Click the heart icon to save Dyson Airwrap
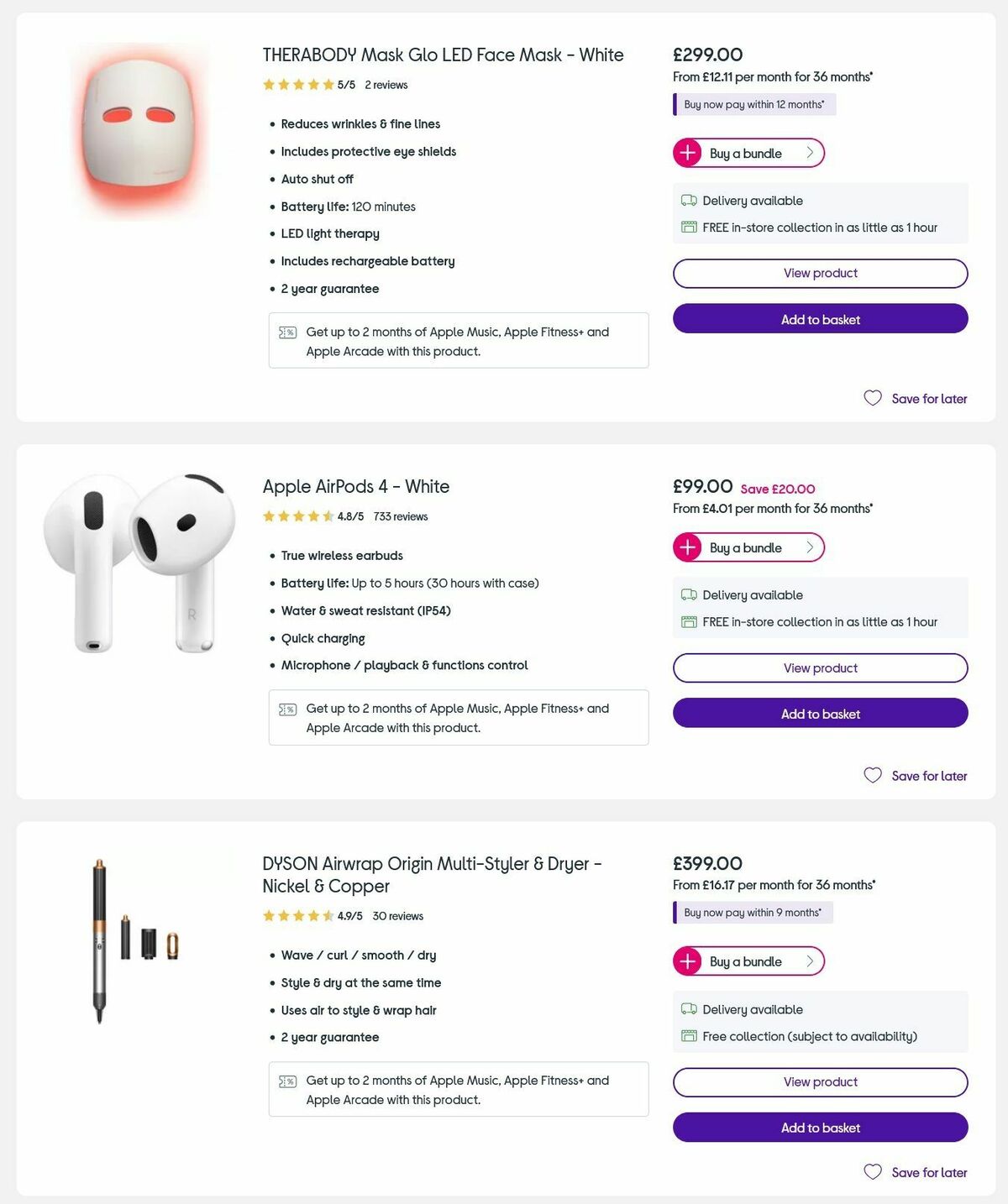 pyautogui.click(x=872, y=1172)
